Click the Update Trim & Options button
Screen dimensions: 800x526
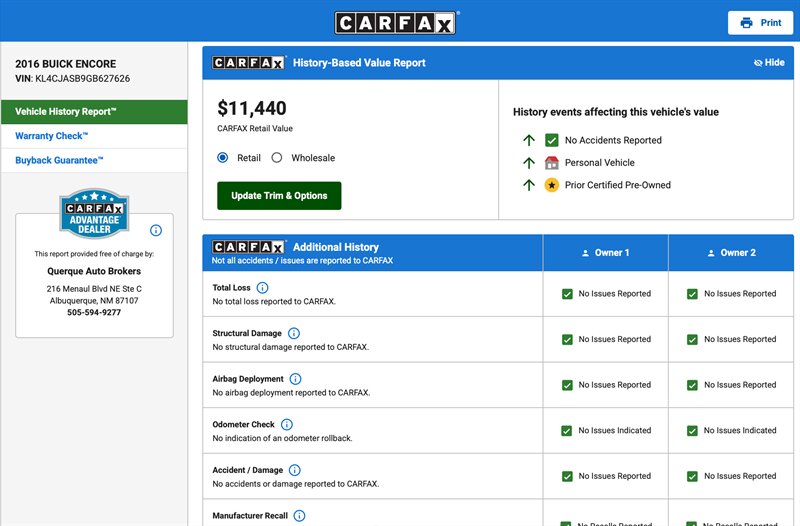tap(279, 196)
